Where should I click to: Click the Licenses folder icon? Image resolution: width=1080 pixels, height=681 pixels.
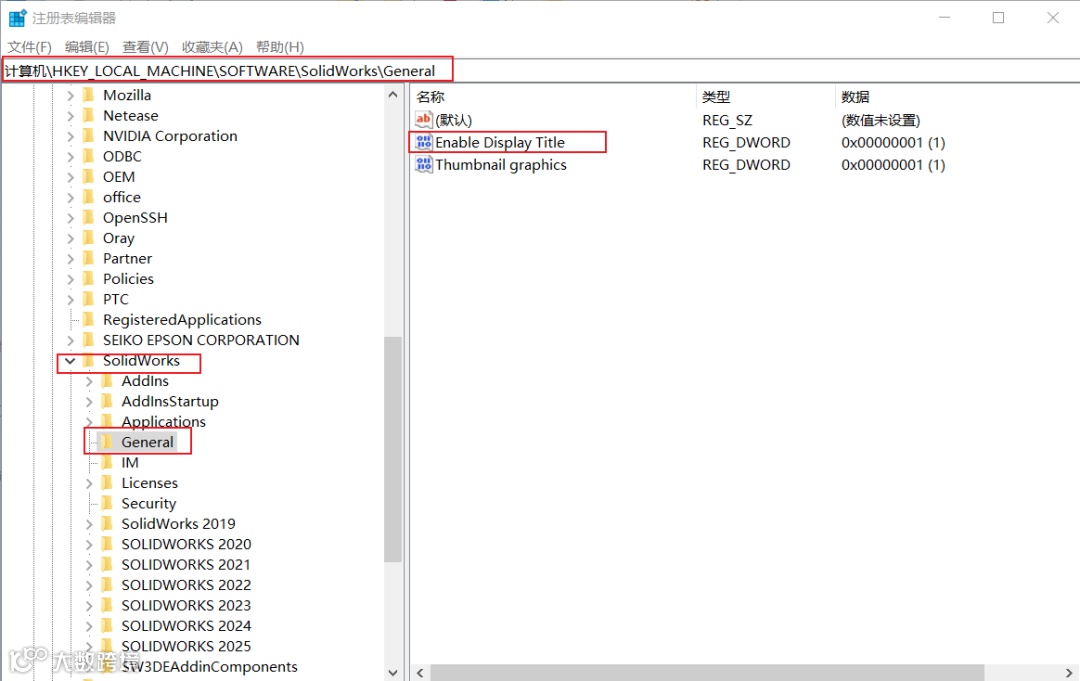tap(107, 483)
